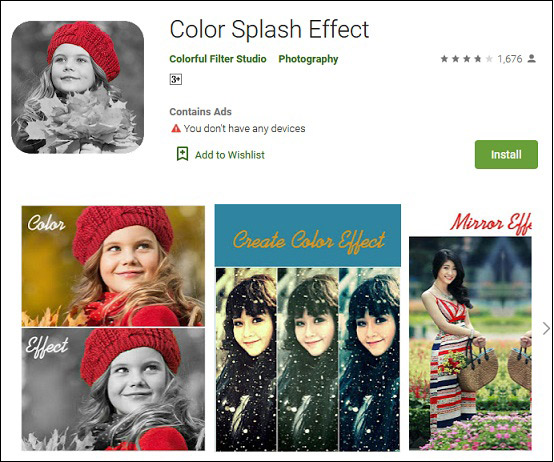The width and height of the screenshot is (554, 462).
Task: Click the fifth unfilled gray rating star
Action: tap(489, 59)
